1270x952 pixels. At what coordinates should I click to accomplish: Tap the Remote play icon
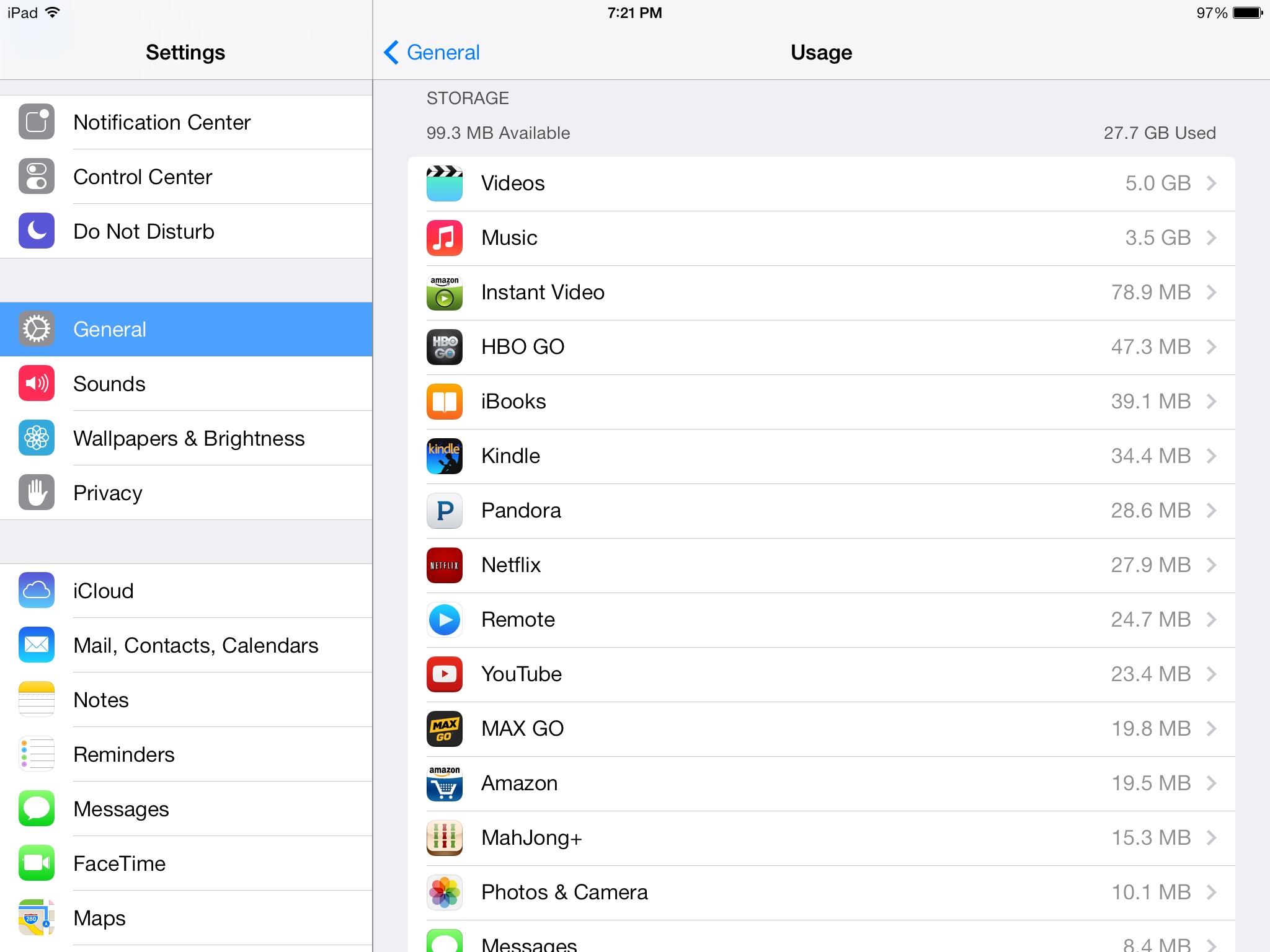point(445,620)
